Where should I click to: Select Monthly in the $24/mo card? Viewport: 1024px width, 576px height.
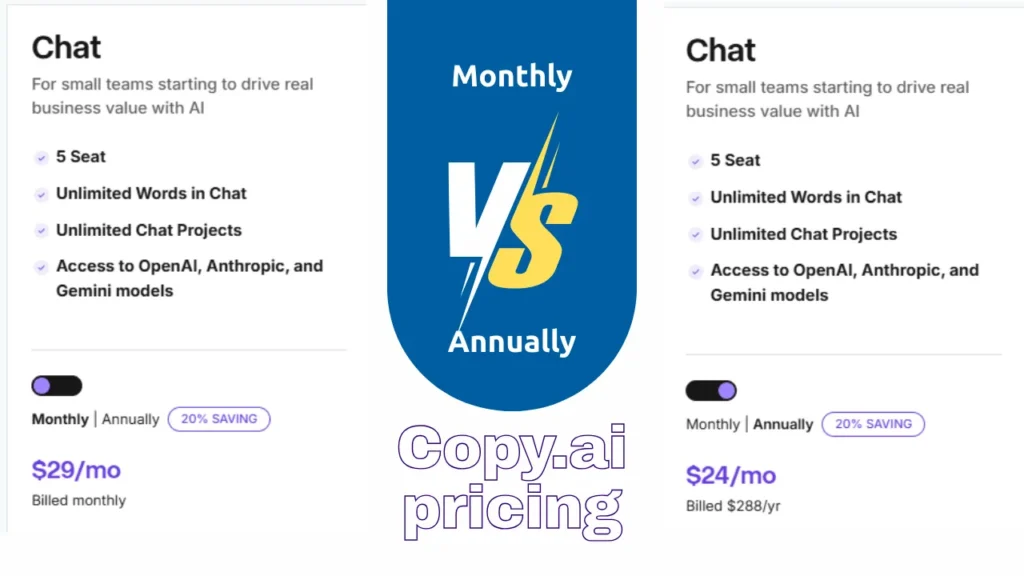coord(713,424)
